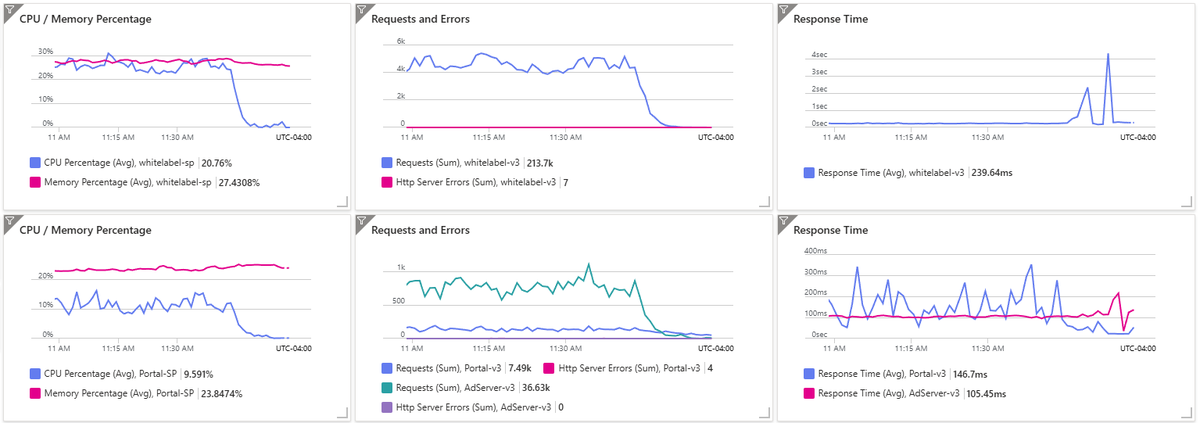Click the value 23.8474%
The width and height of the screenshot is (1200, 423).
[221, 394]
